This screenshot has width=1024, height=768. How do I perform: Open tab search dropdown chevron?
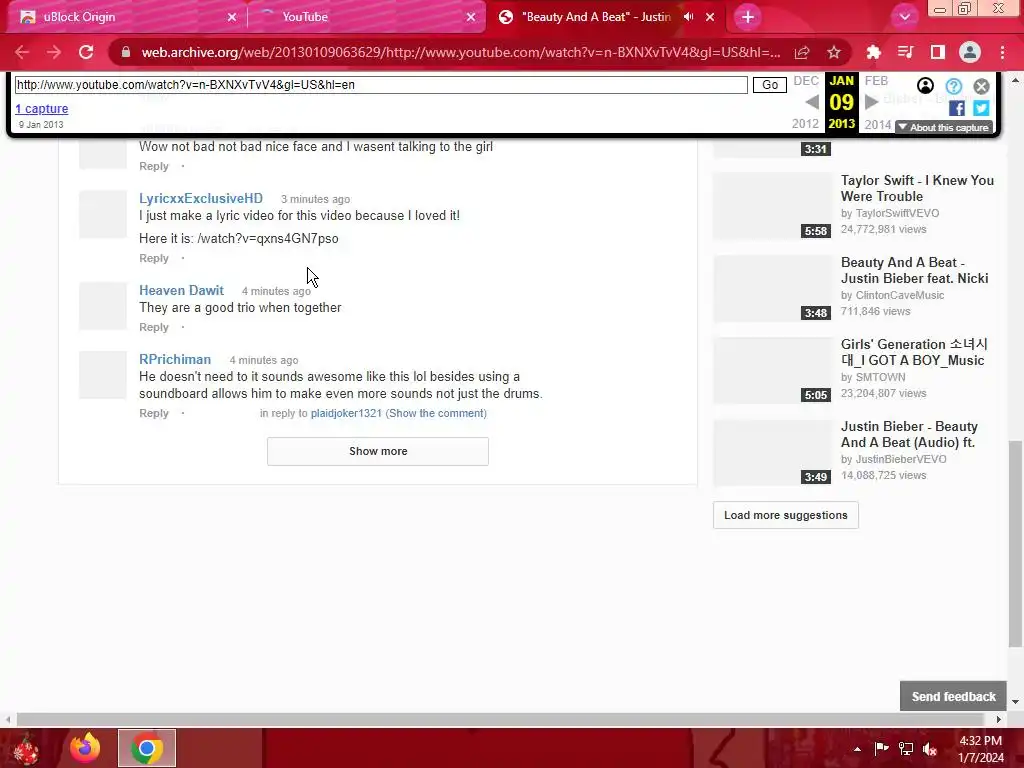[x=904, y=17]
